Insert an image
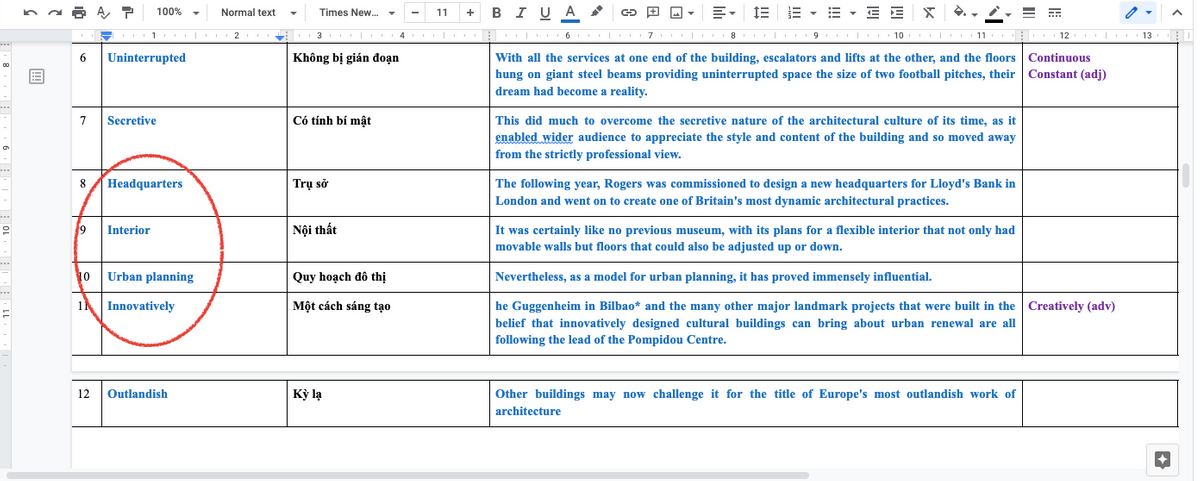 click(x=677, y=13)
